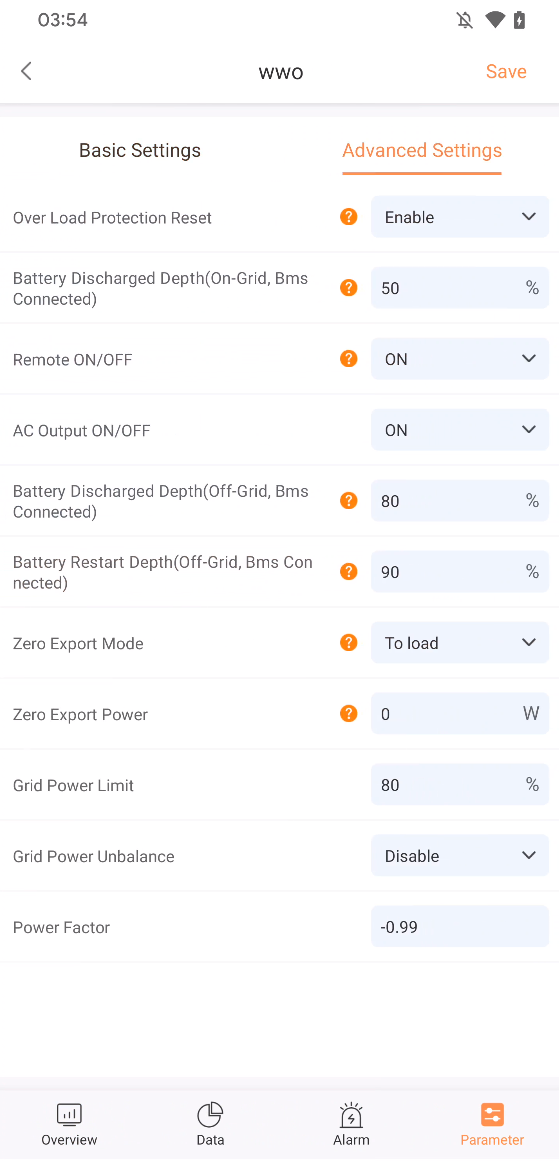
Task: Open the Remote ON/OFF dropdown
Action: [460, 359]
